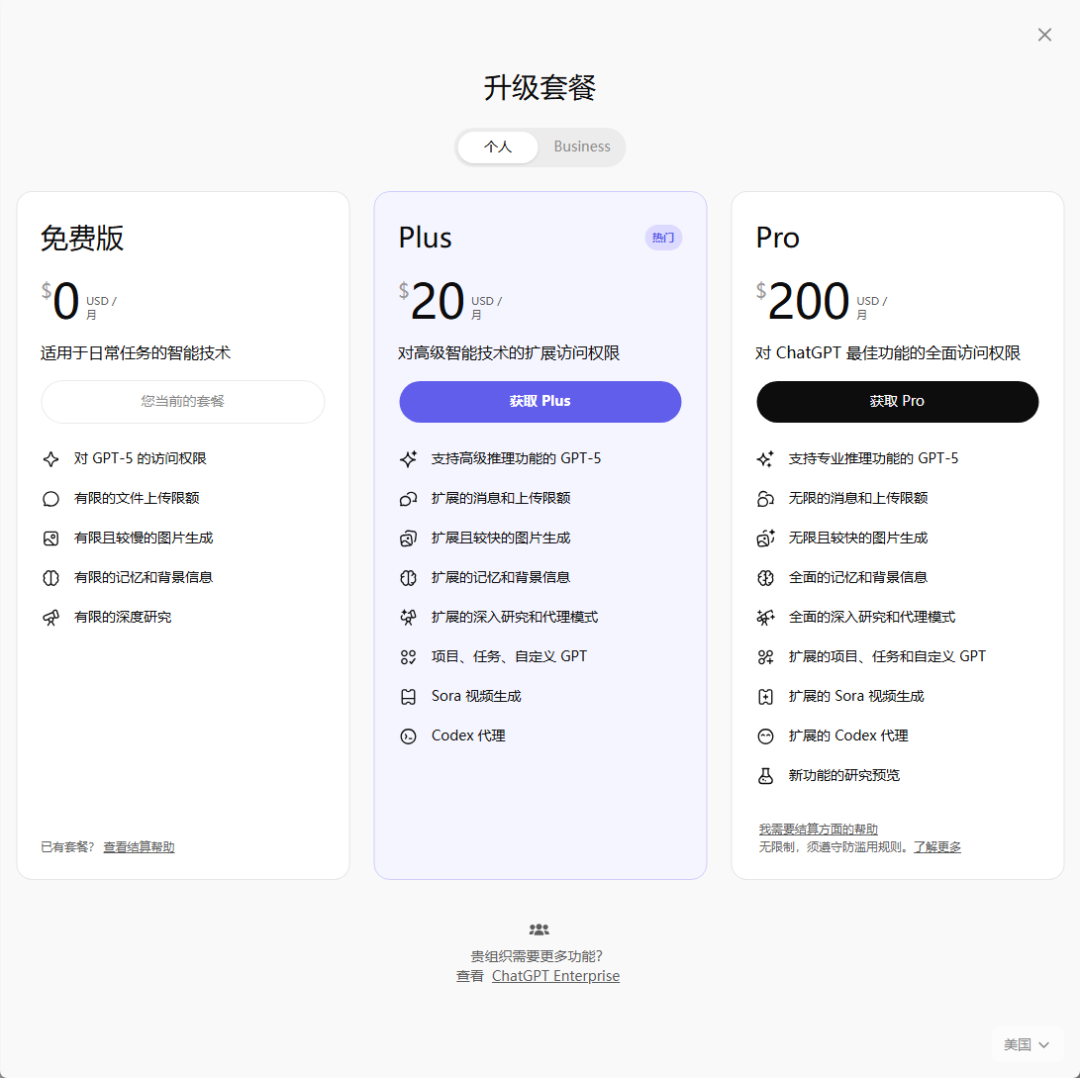Click the text 有限的深度研究
This screenshot has width=1080, height=1078.
(123, 618)
